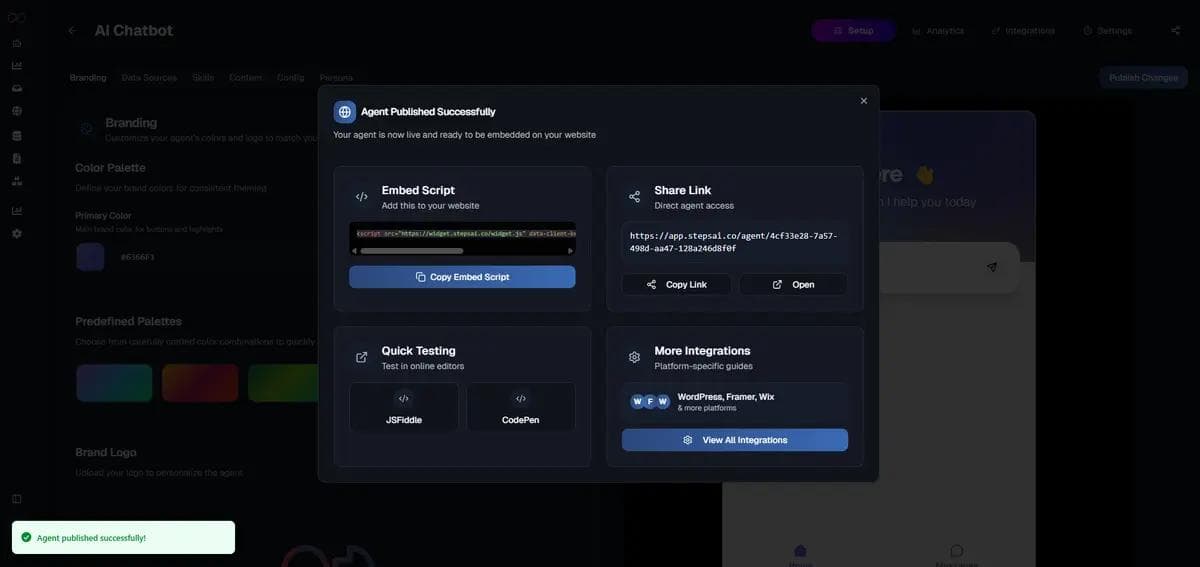Click the green check icon in the toast
The height and width of the screenshot is (567, 1200).
pyautogui.click(x=26, y=538)
